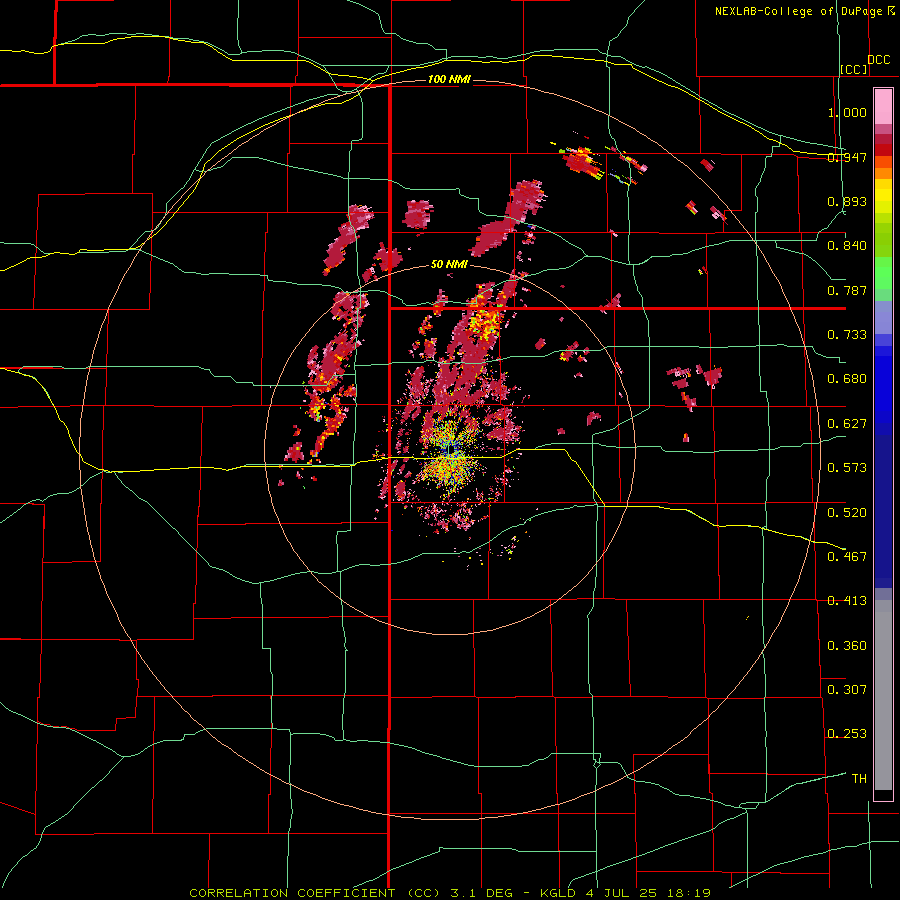Click the 0.893 color scale value
Viewport: 900px width, 900px height.
coord(847,201)
